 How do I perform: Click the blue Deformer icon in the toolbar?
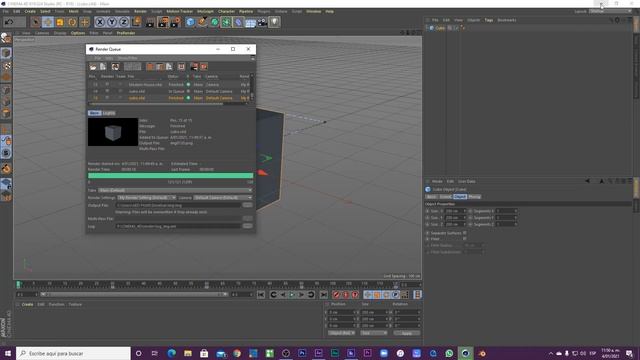(x=238, y=22)
